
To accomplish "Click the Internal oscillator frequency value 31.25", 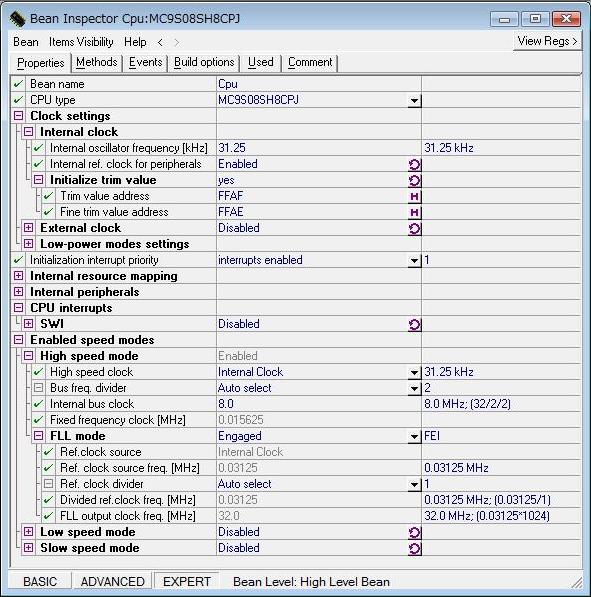I will (319, 148).
